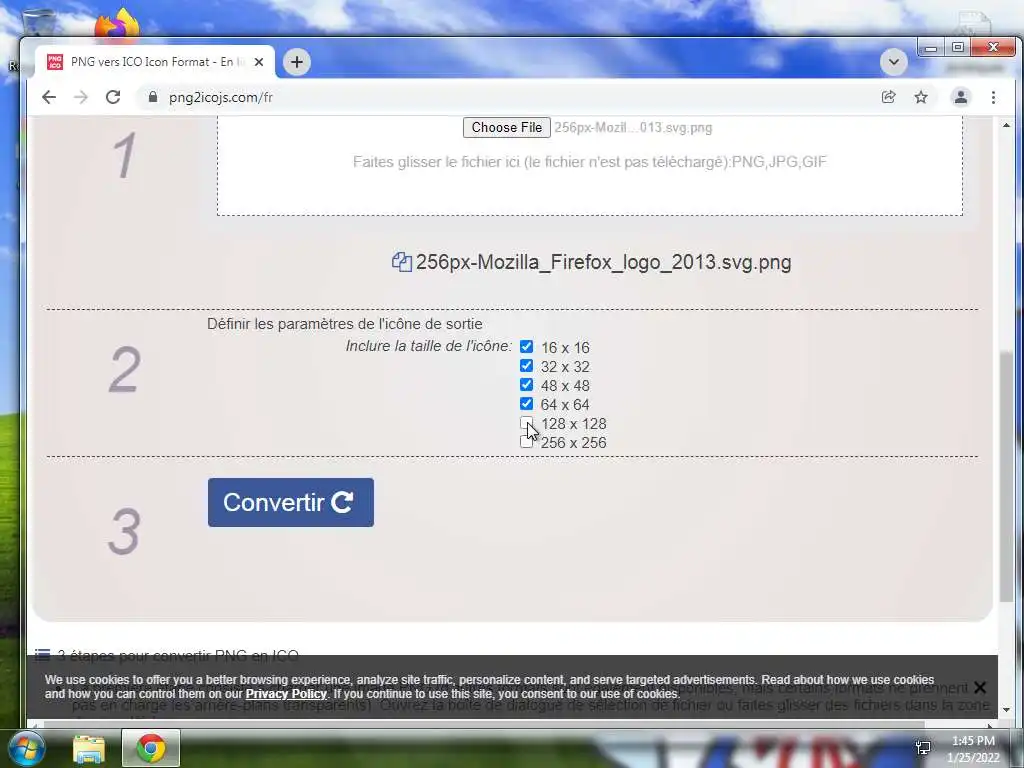The width and height of the screenshot is (1024, 768).
Task: Maximize the Chrome window
Action: (x=958, y=47)
